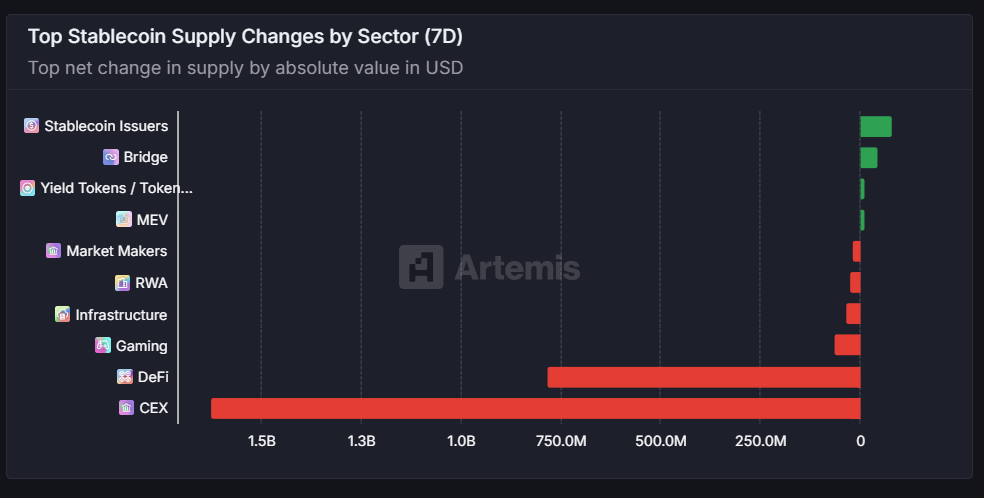This screenshot has height=498, width=984.
Task: Click the Artemis watermark logo
Action: point(489,267)
